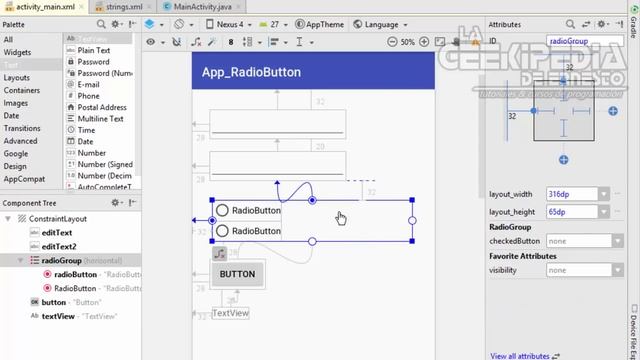
Task: Add bottom constraint plus icon
Action: 563,160
